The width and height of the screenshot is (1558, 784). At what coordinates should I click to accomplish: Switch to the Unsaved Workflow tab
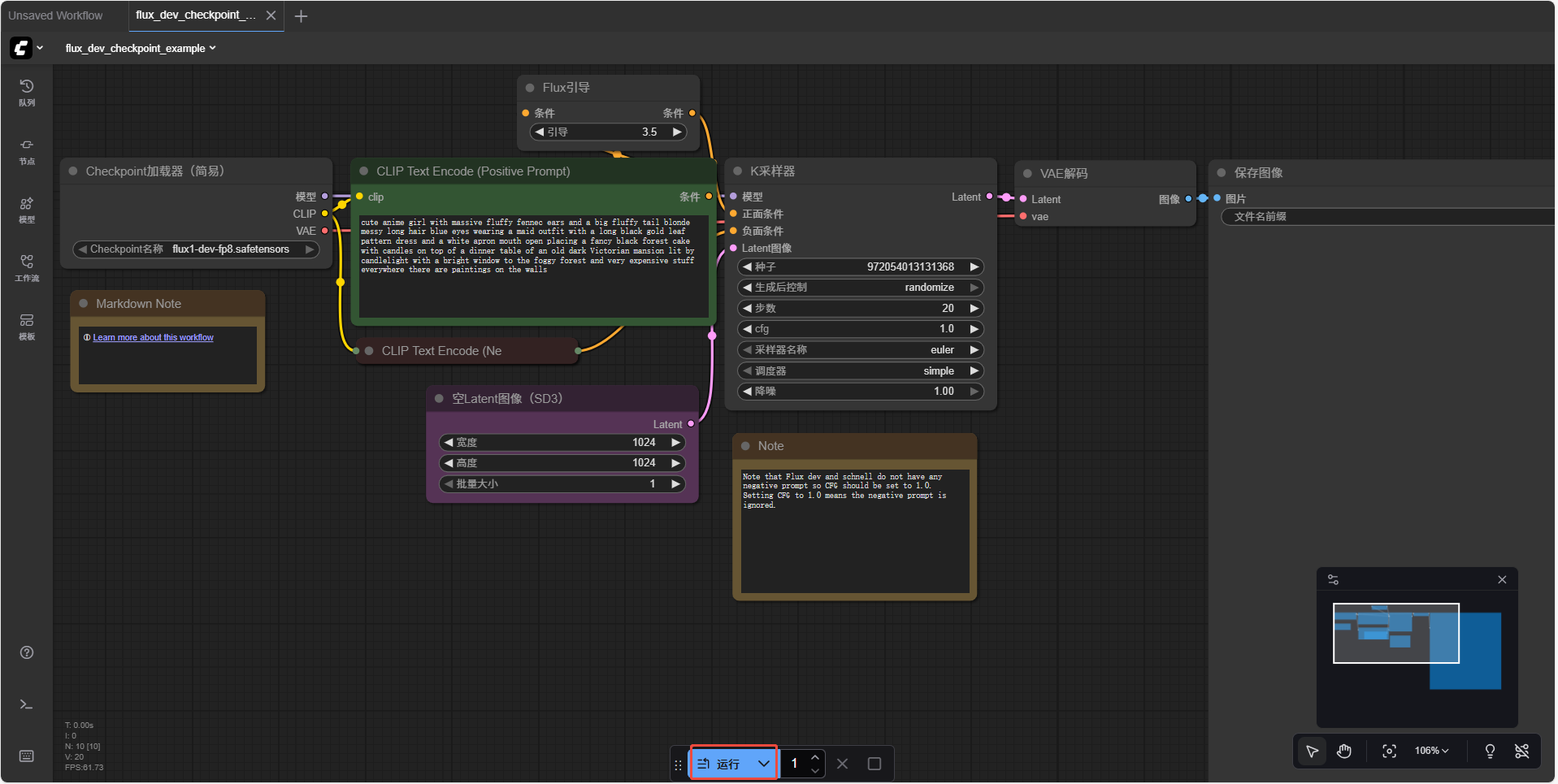tap(56, 15)
